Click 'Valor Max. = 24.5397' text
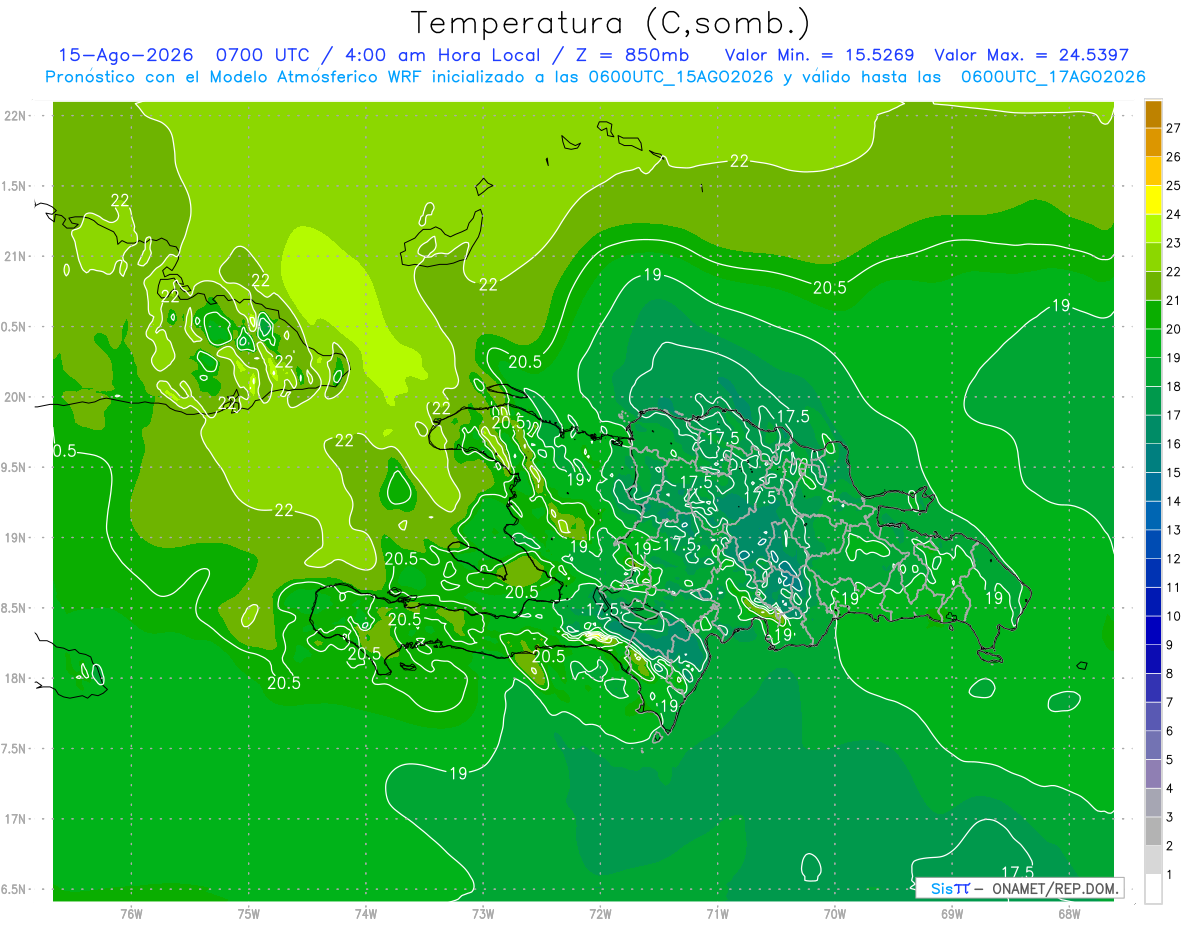The width and height of the screenshot is (1200, 927). point(1031,55)
